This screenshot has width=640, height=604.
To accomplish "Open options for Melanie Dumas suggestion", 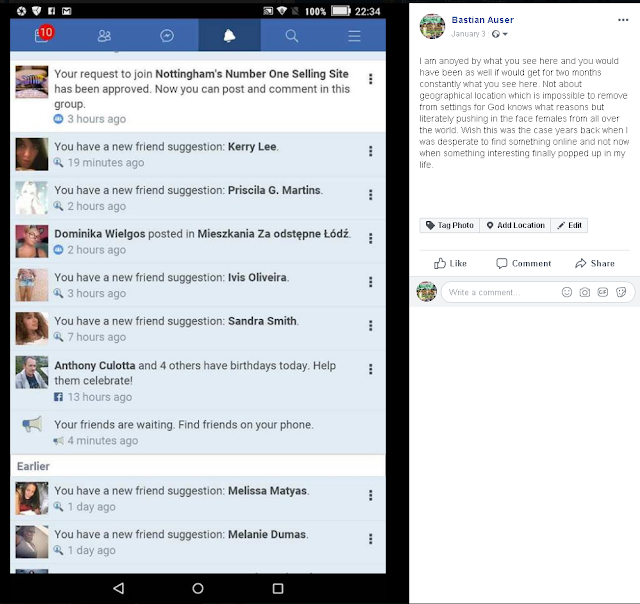I will pyautogui.click(x=371, y=539).
